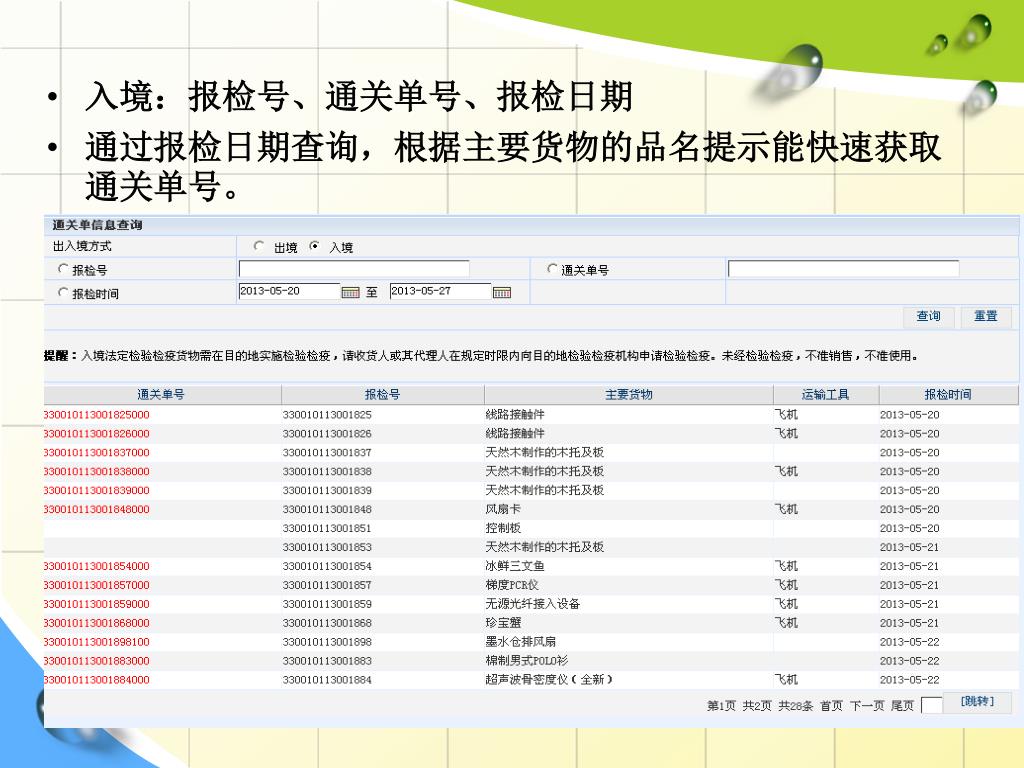The height and width of the screenshot is (768, 1024).
Task: Open customs form link 330010113001883000
Action: point(97,661)
